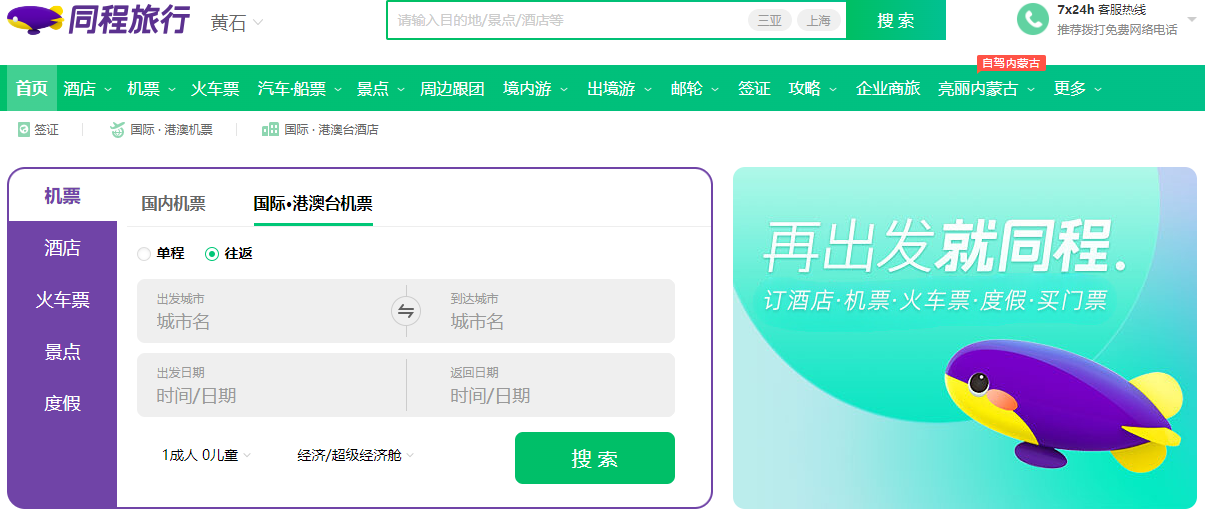Click the 同程旅行 logo
This screenshot has width=1205, height=510.
(97, 20)
